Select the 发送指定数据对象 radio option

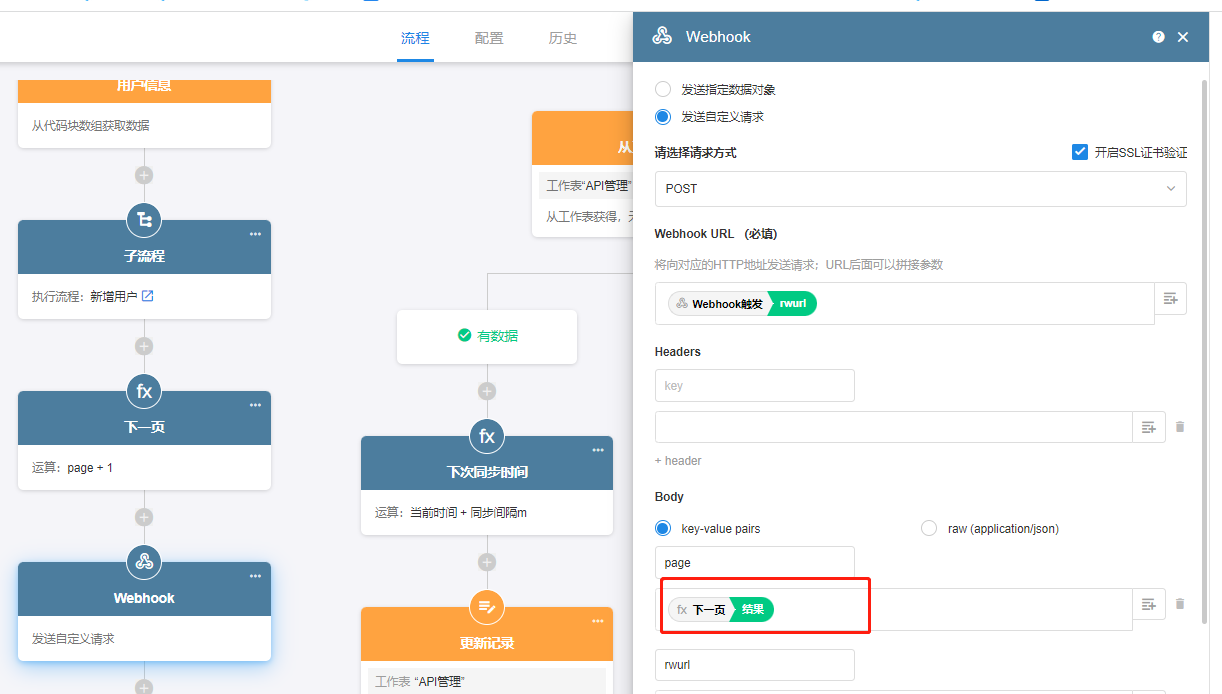[x=662, y=89]
